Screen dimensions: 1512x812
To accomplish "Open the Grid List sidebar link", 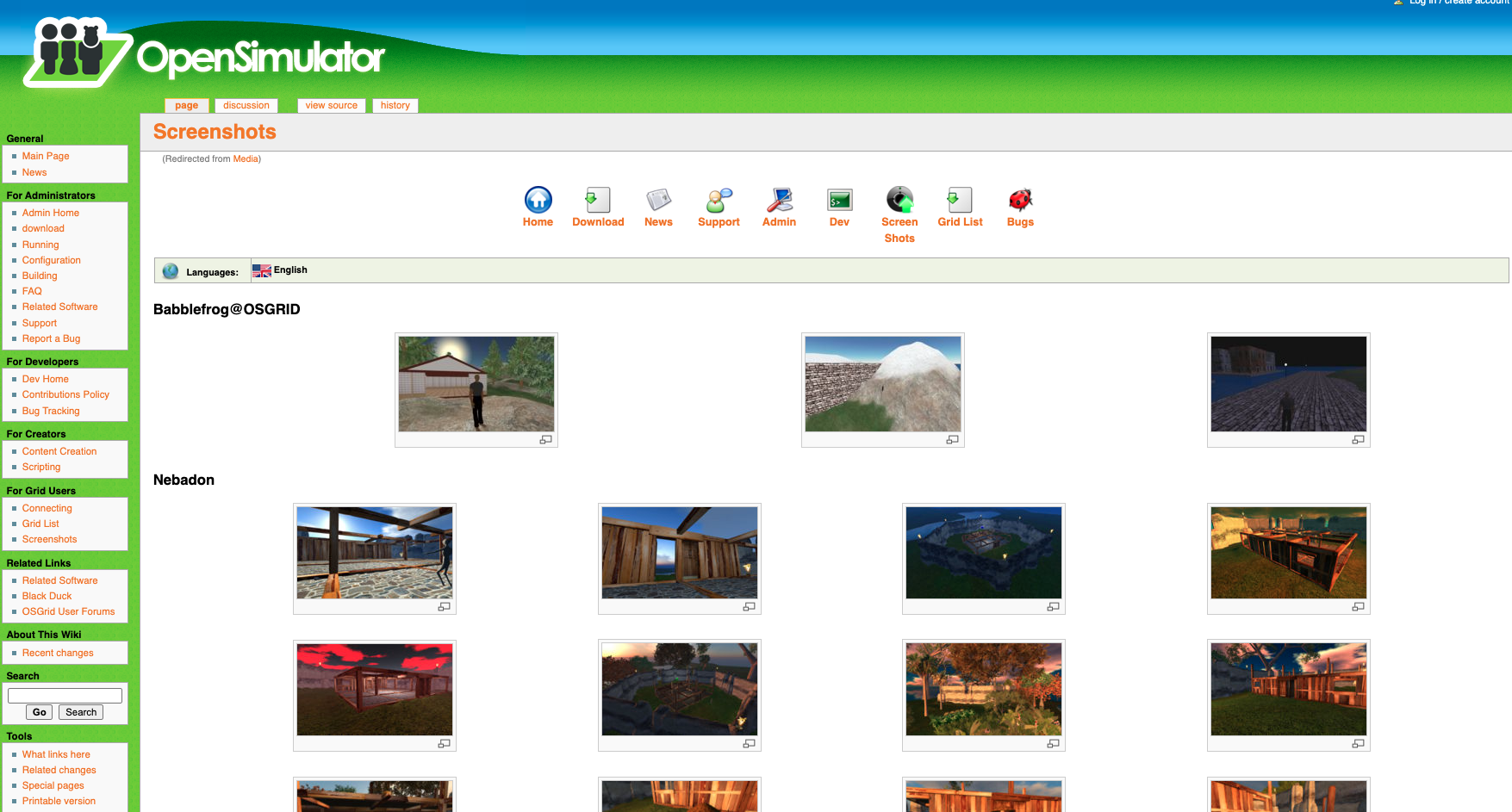I will (40, 524).
